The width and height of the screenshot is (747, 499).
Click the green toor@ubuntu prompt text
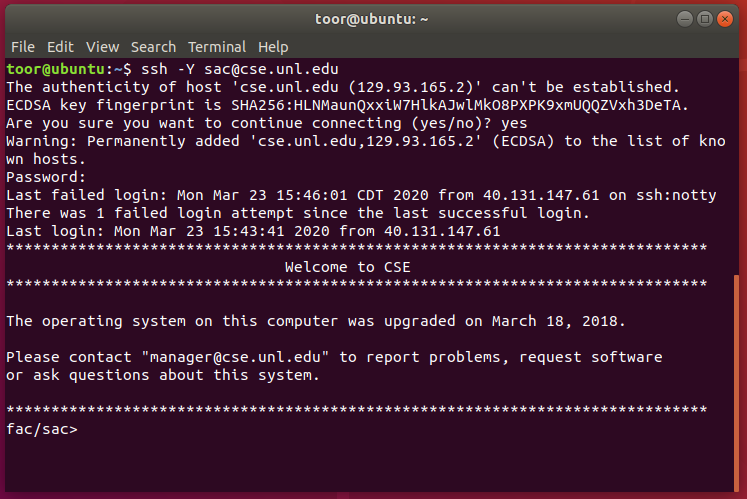(56, 69)
